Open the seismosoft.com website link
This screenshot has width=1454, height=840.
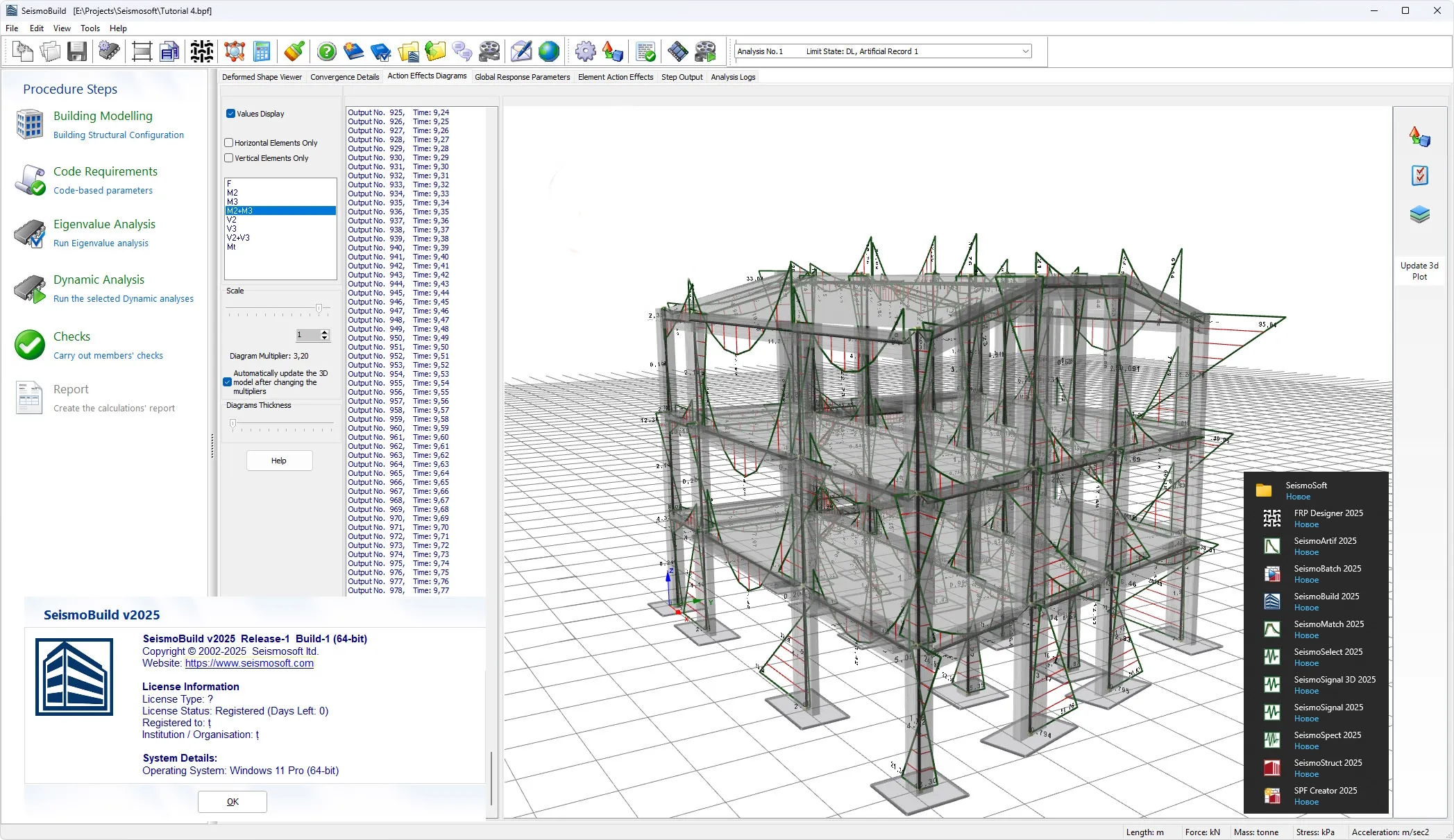249,663
